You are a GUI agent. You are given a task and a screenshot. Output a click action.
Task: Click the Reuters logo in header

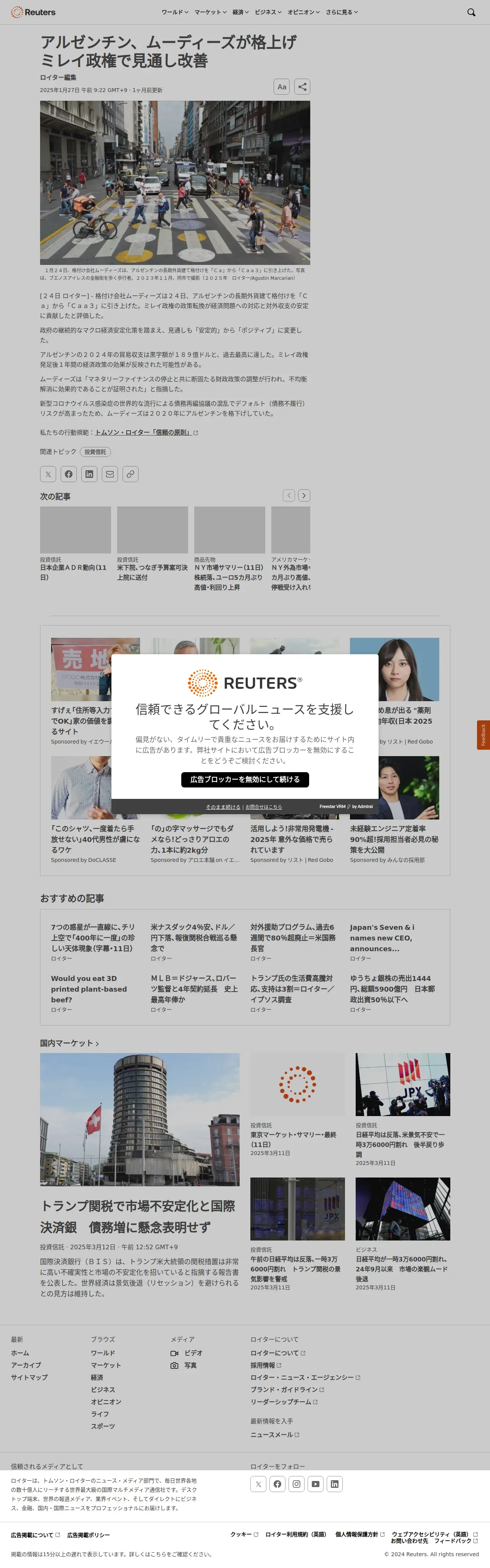[x=33, y=12]
